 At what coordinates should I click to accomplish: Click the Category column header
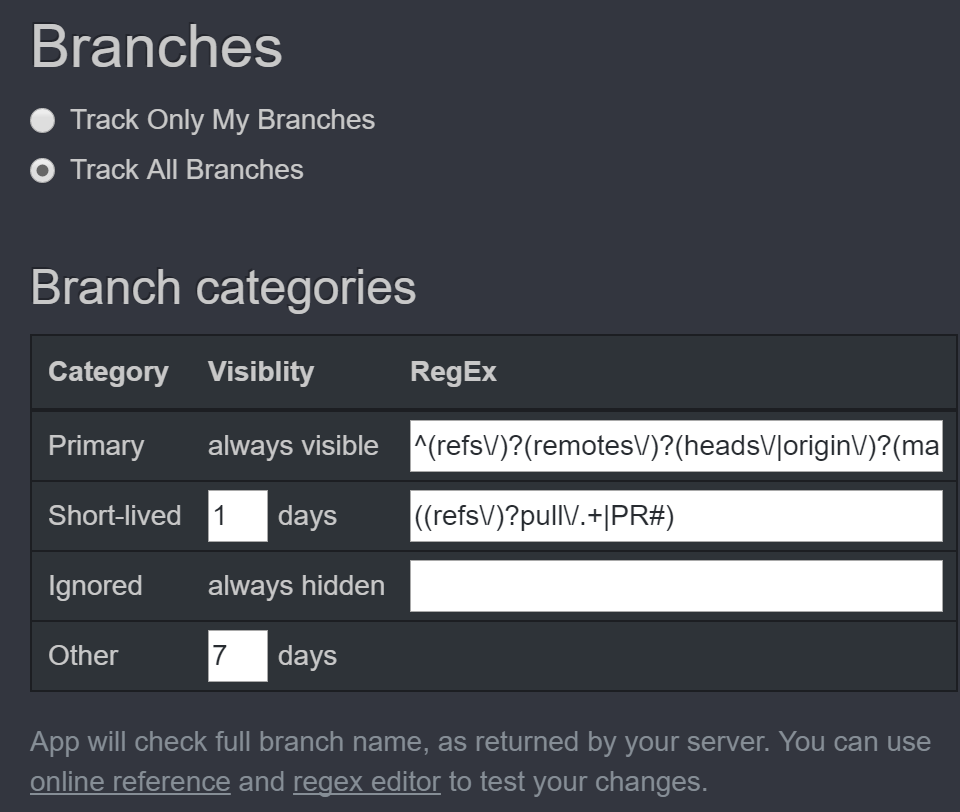[108, 372]
